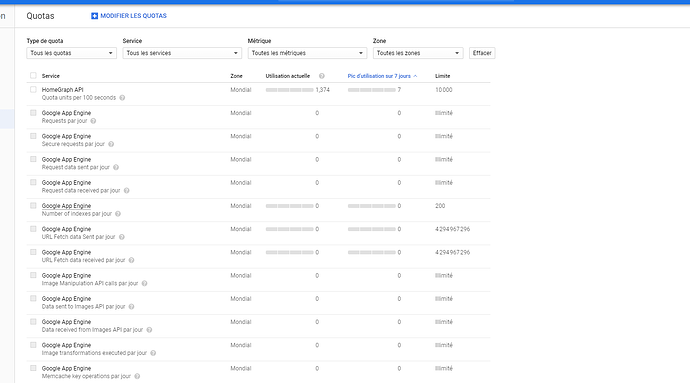690x383 pixels.
Task: Click help icon for Requests par jour
Action: [x=93, y=121]
